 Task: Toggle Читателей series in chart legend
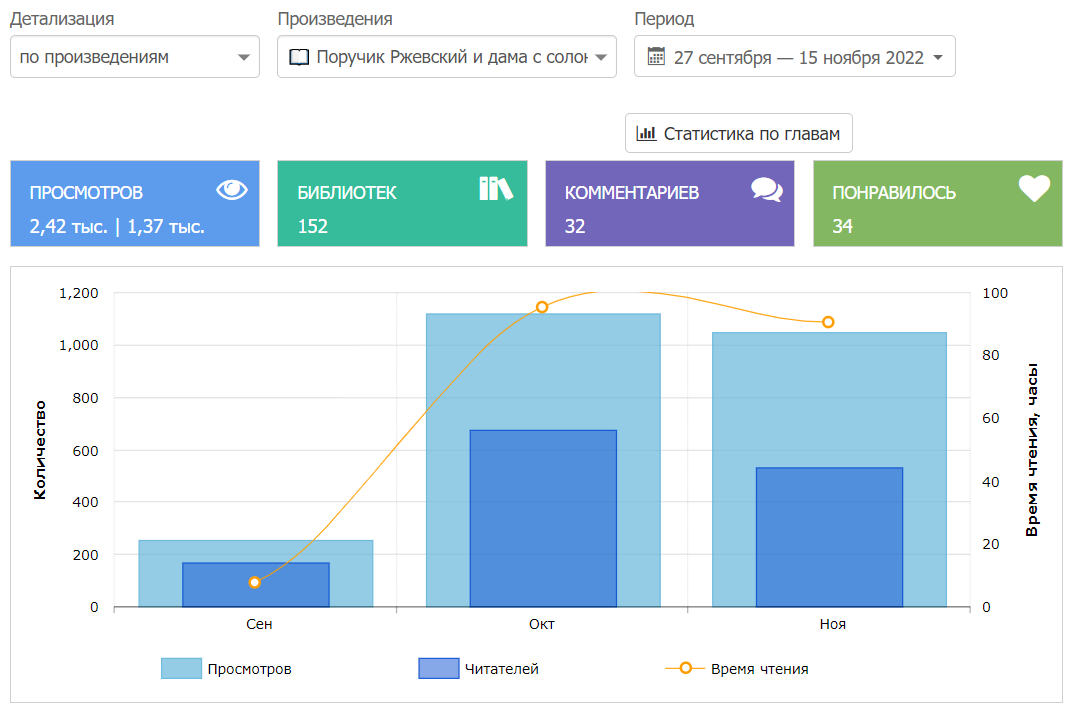[x=478, y=669]
